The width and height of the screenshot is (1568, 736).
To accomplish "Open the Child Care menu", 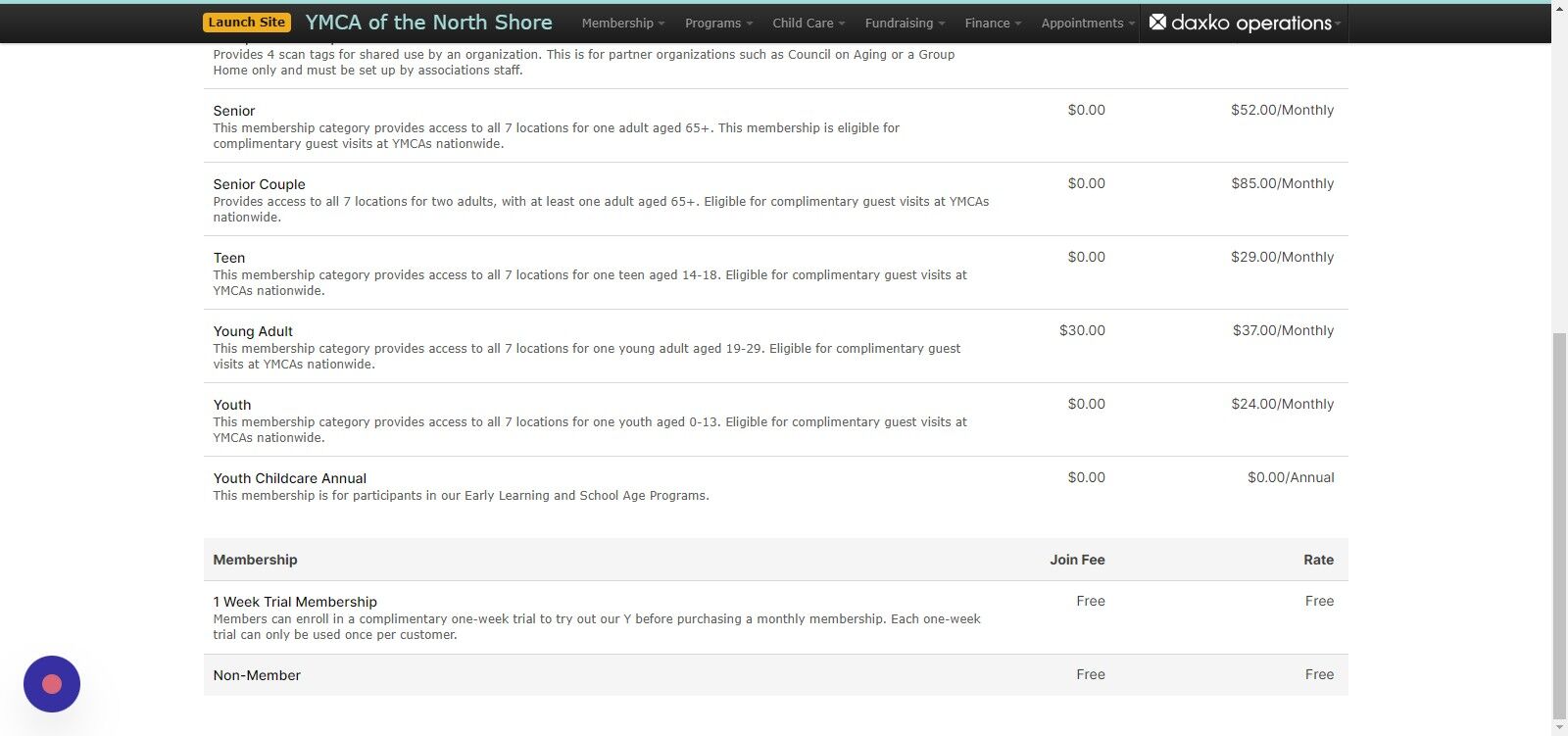I will [808, 24].
